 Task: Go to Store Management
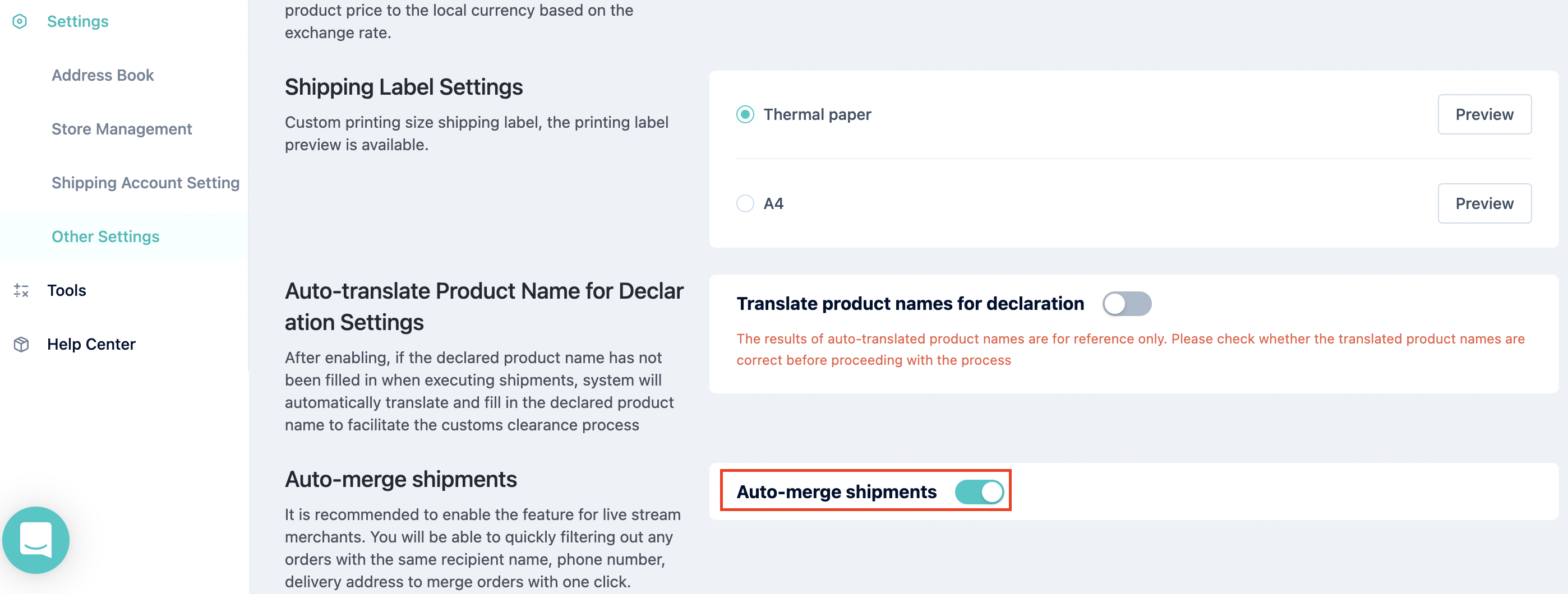click(x=122, y=129)
